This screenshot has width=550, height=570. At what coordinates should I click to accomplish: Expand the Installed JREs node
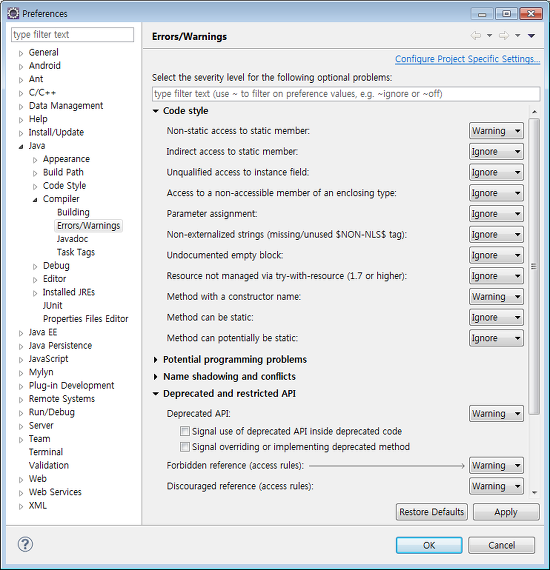35,293
